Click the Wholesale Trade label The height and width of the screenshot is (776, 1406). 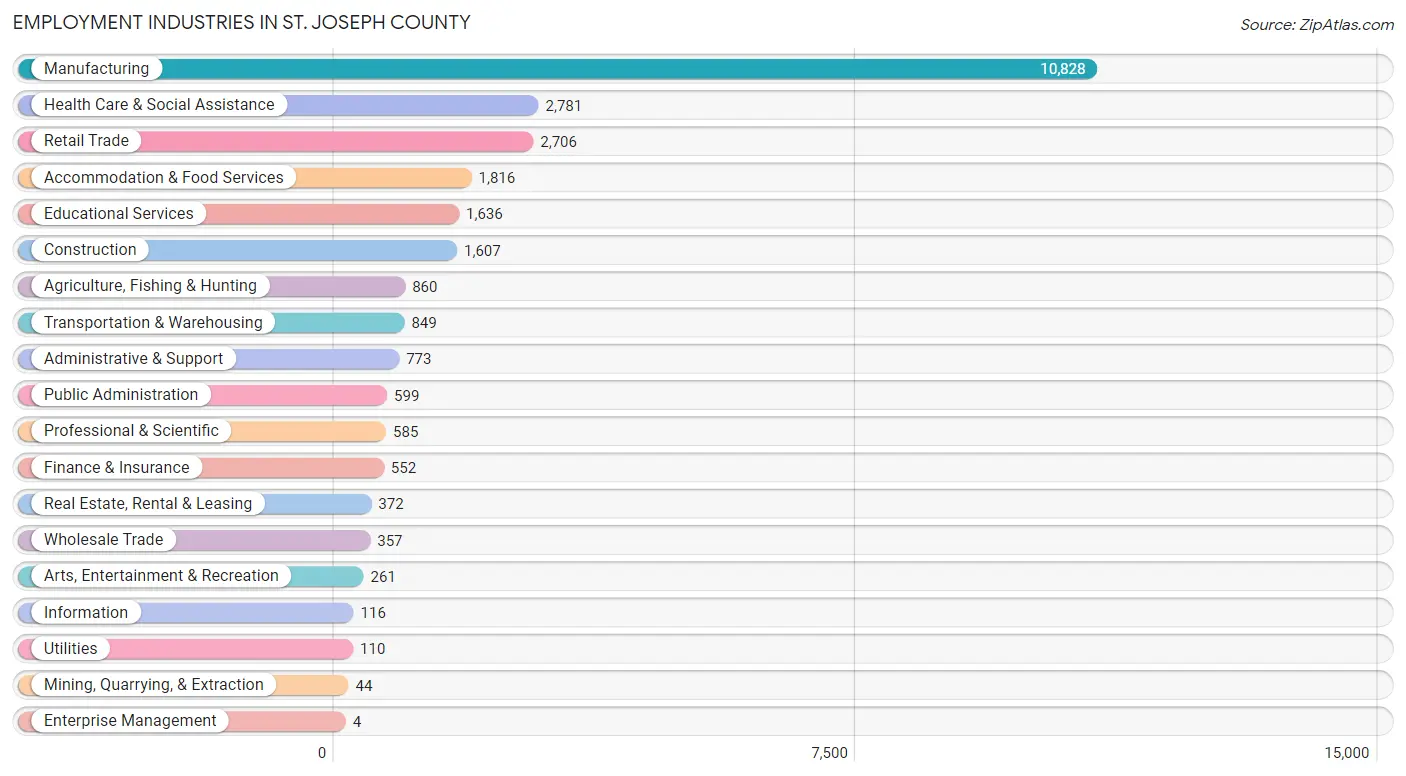(x=103, y=540)
